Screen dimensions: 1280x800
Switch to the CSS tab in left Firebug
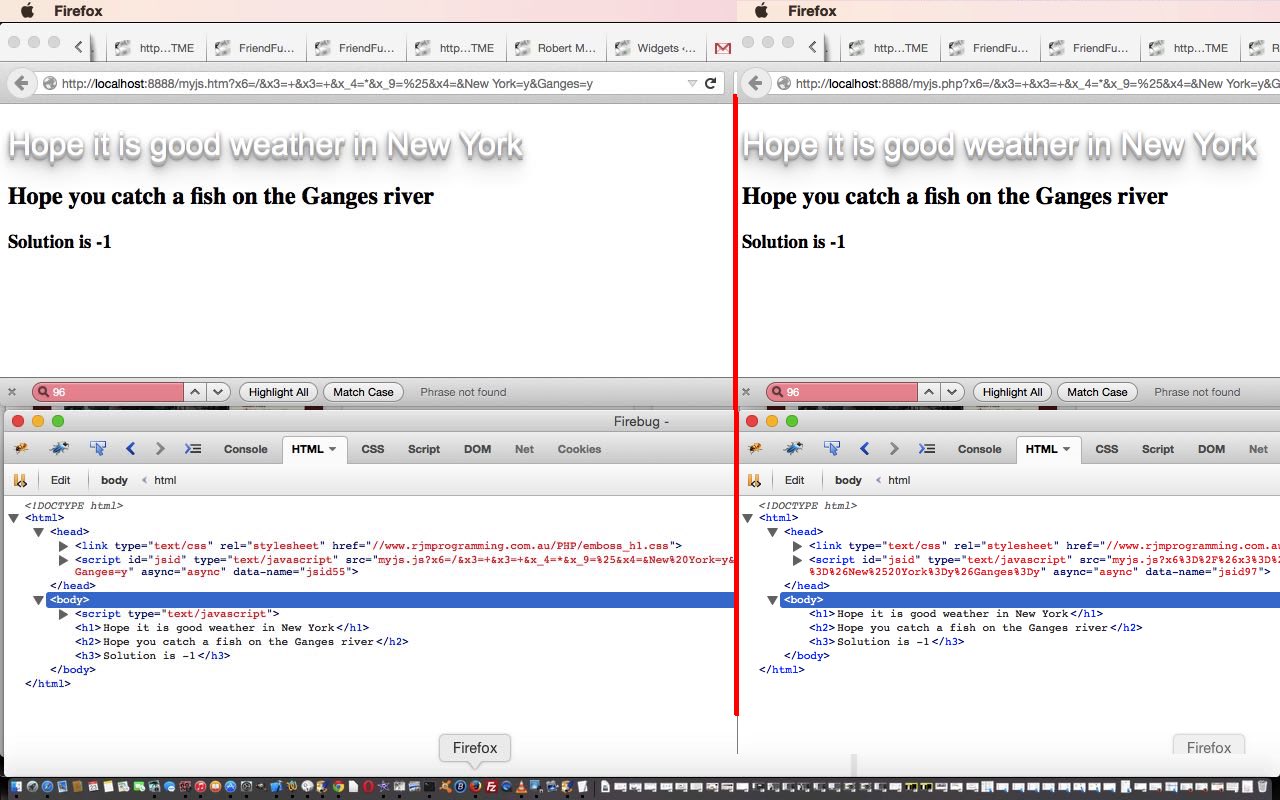point(373,449)
